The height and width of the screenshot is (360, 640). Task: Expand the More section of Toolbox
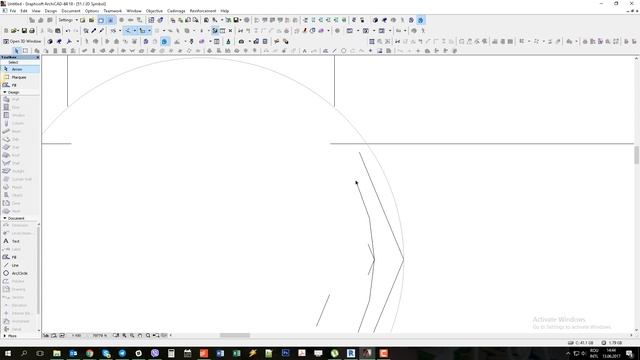tap(5, 336)
